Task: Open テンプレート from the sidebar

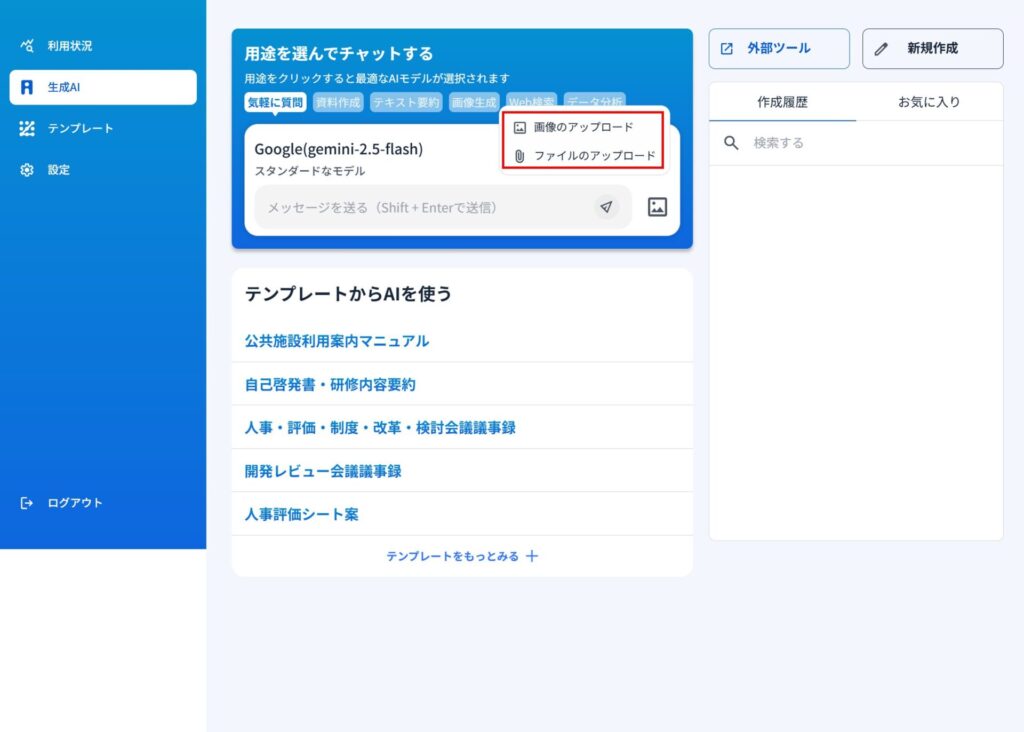Action: [80, 128]
